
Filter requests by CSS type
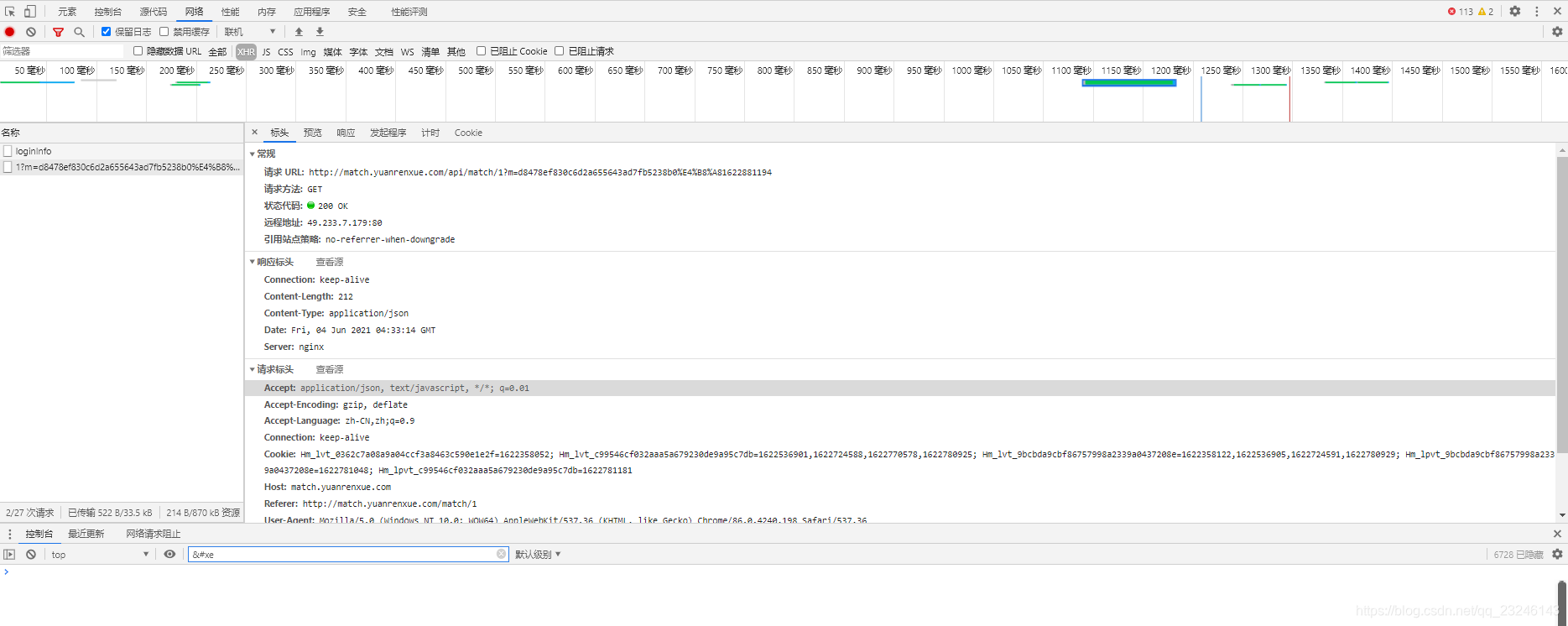(285, 52)
